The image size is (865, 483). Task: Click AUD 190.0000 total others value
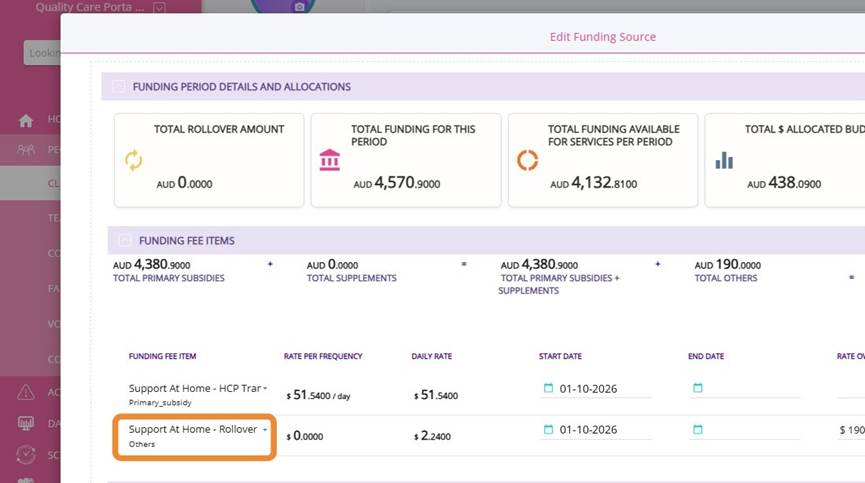click(x=728, y=265)
